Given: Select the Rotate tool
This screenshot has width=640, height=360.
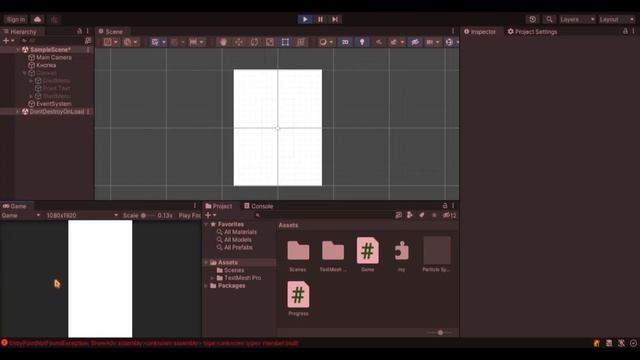Looking at the screenshot, I should tap(254, 42).
